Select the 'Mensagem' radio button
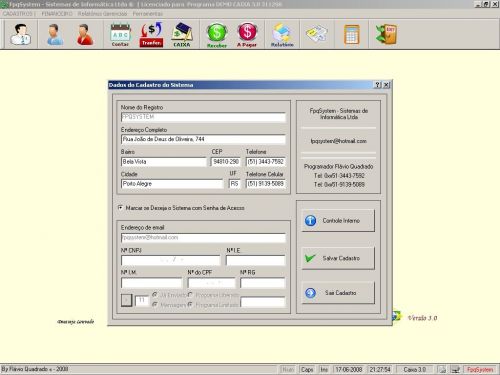 (x=155, y=304)
